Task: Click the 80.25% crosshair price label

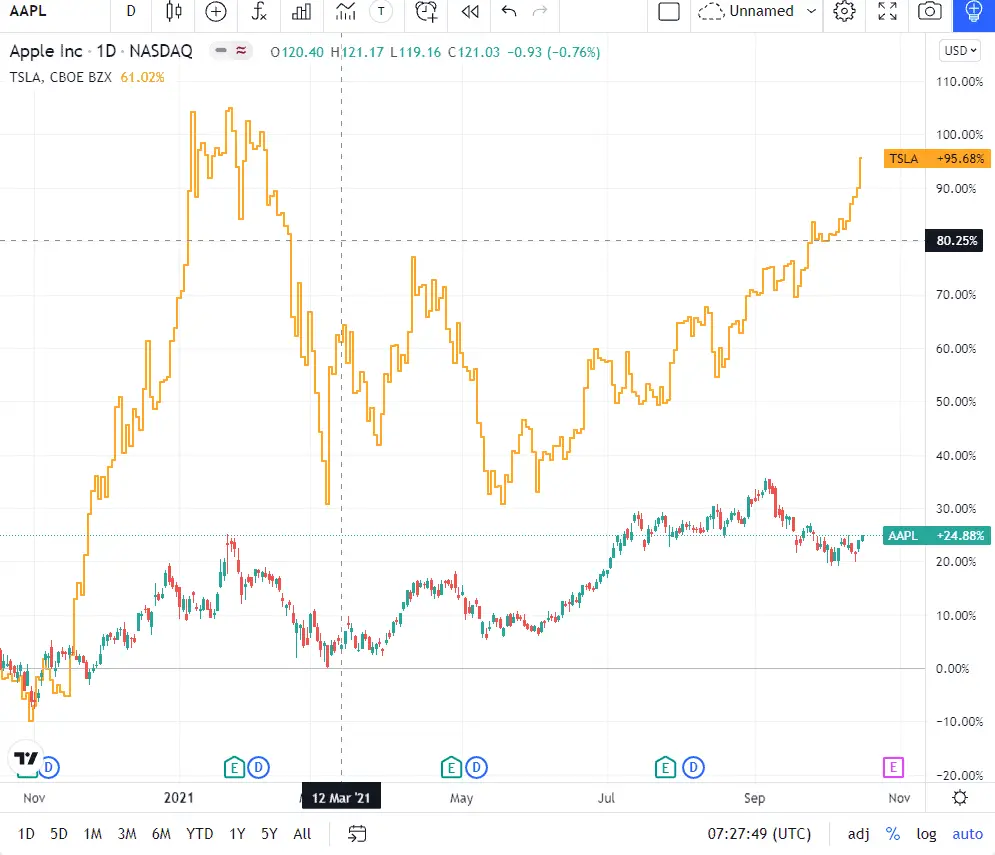Action: coord(954,241)
